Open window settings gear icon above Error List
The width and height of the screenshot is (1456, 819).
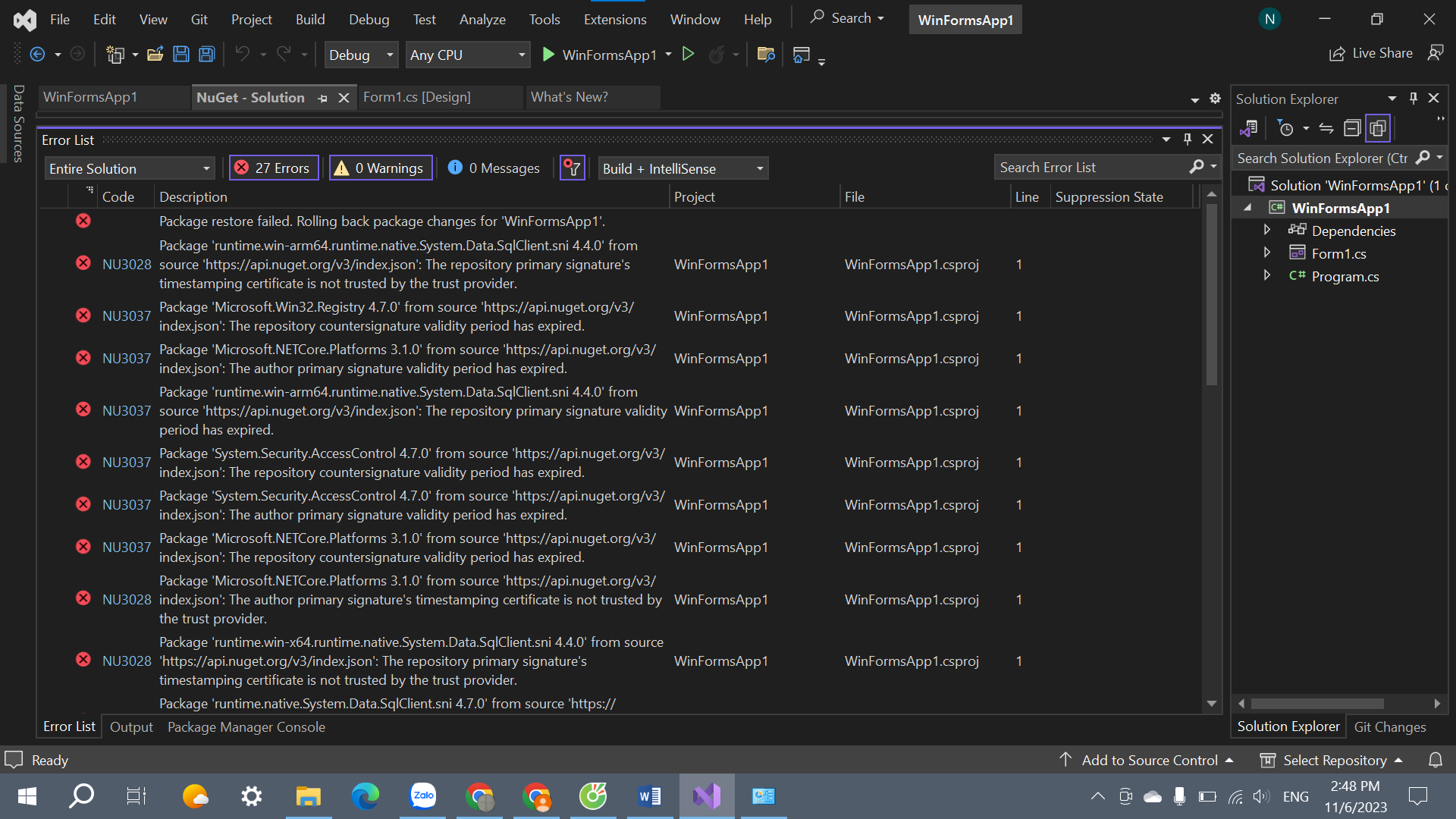1215,99
